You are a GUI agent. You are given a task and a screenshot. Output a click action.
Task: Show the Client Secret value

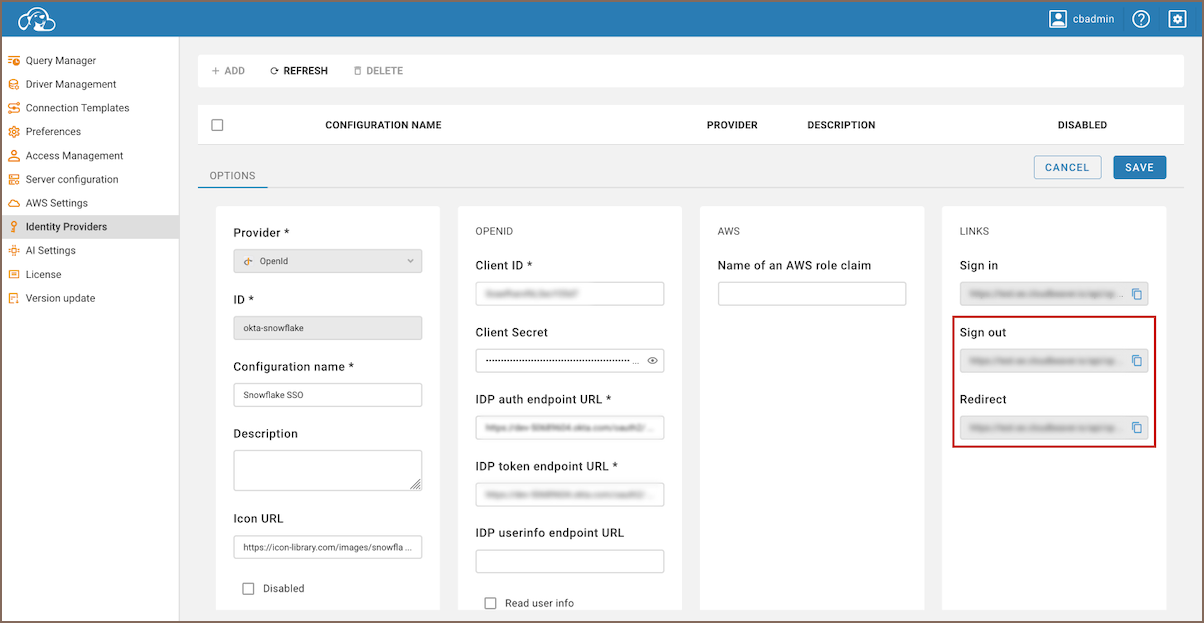coord(652,360)
